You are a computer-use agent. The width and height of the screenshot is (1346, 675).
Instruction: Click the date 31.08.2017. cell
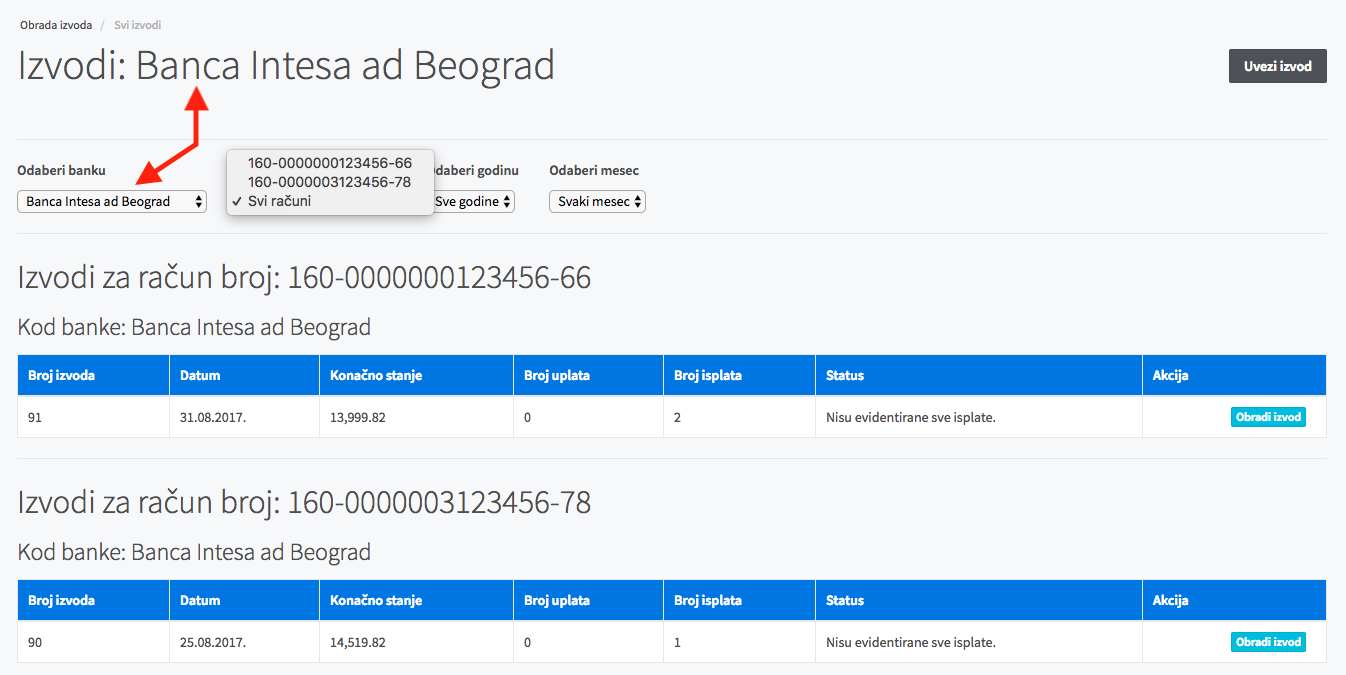pyautogui.click(x=244, y=417)
